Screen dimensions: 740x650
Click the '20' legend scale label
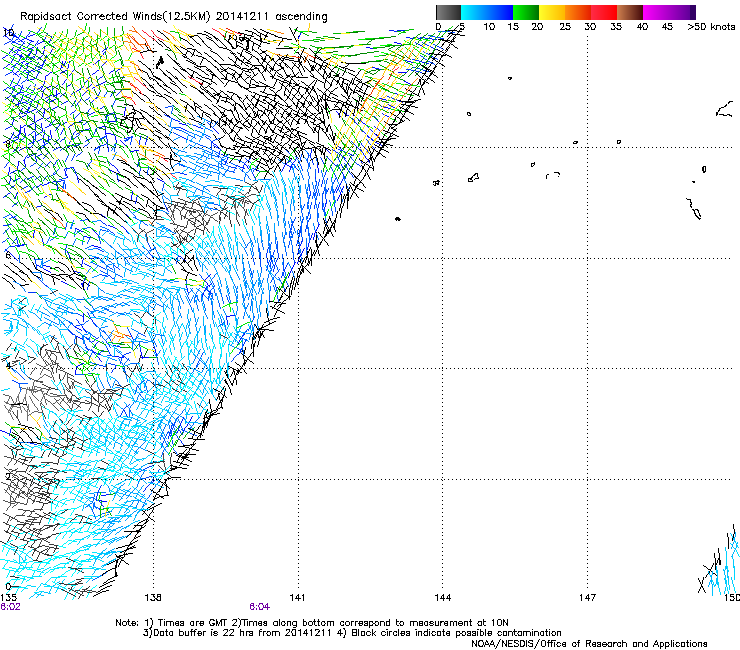[537, 27]
